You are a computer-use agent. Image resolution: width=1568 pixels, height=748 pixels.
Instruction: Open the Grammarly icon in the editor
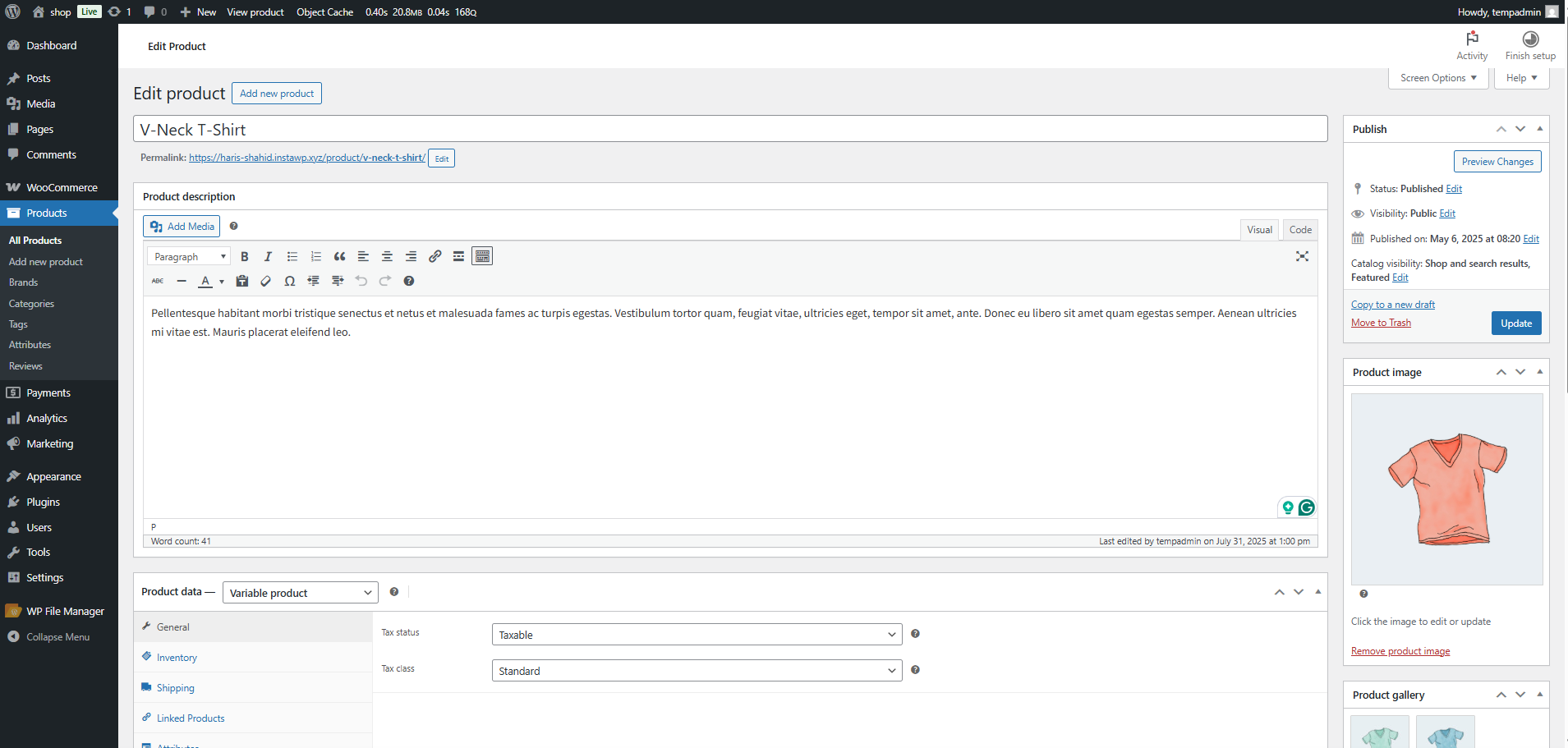pos(1306,507)
